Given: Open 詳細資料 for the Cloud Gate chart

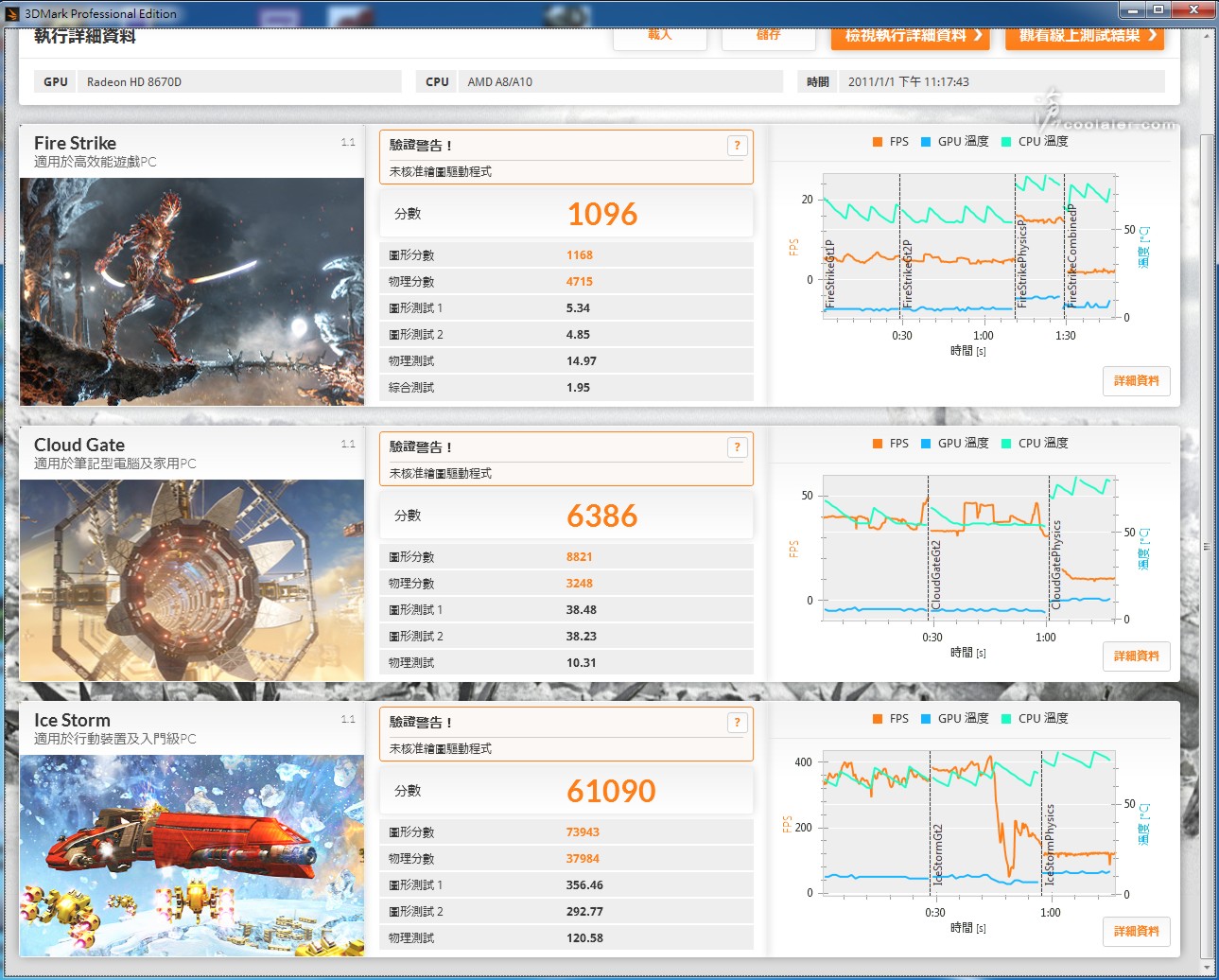Looking at the screenshot, I should click(1136, 656).
